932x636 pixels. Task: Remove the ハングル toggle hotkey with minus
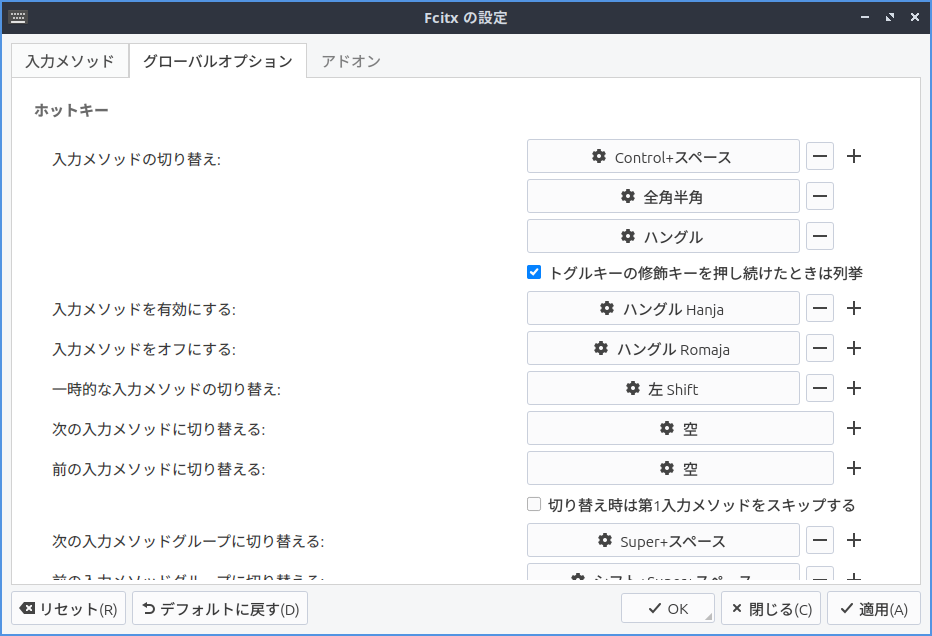[820, 236]
